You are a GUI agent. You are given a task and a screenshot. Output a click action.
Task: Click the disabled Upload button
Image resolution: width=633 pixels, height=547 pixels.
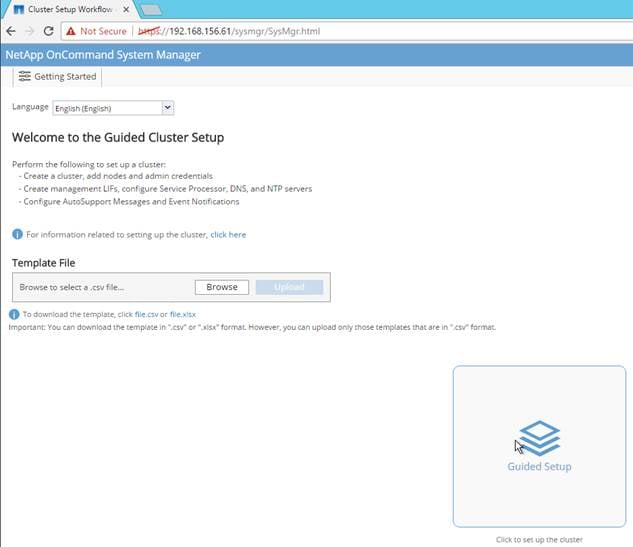coord(289,287)
